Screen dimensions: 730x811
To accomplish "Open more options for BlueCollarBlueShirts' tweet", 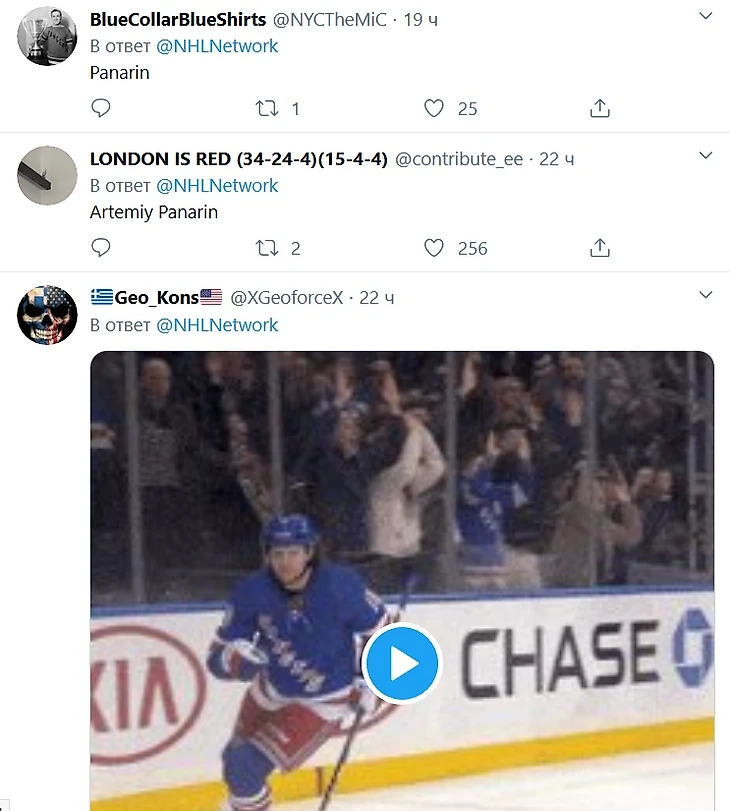I will (706, 17).
